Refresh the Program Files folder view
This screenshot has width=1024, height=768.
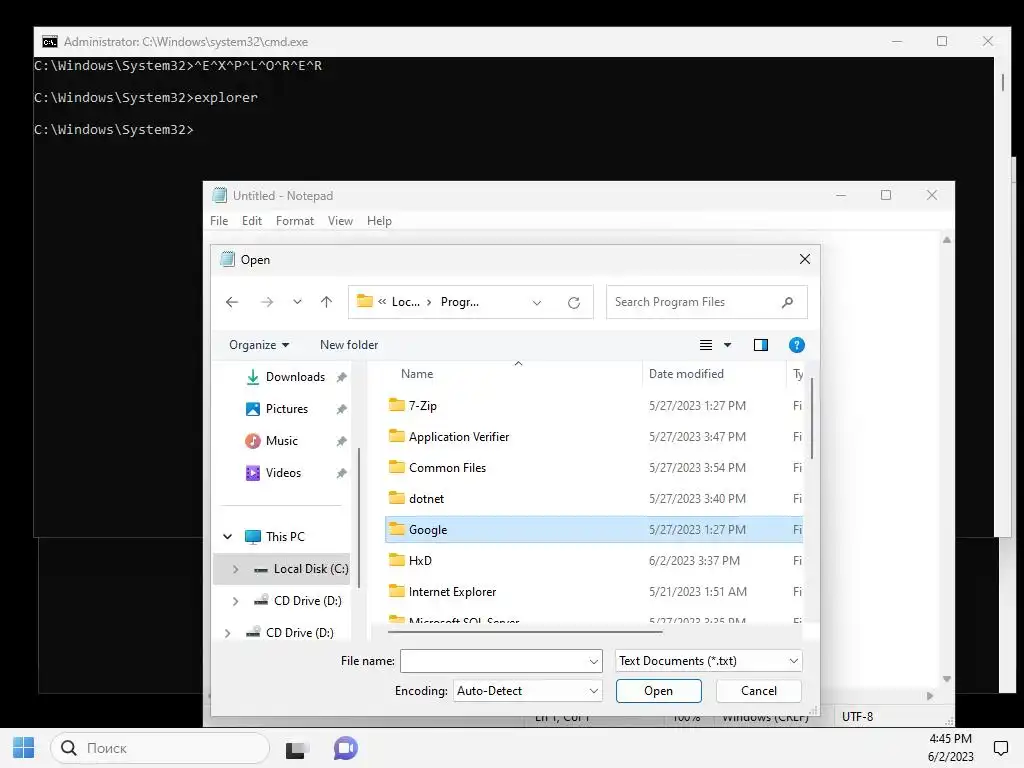click(x=574, y=302)
